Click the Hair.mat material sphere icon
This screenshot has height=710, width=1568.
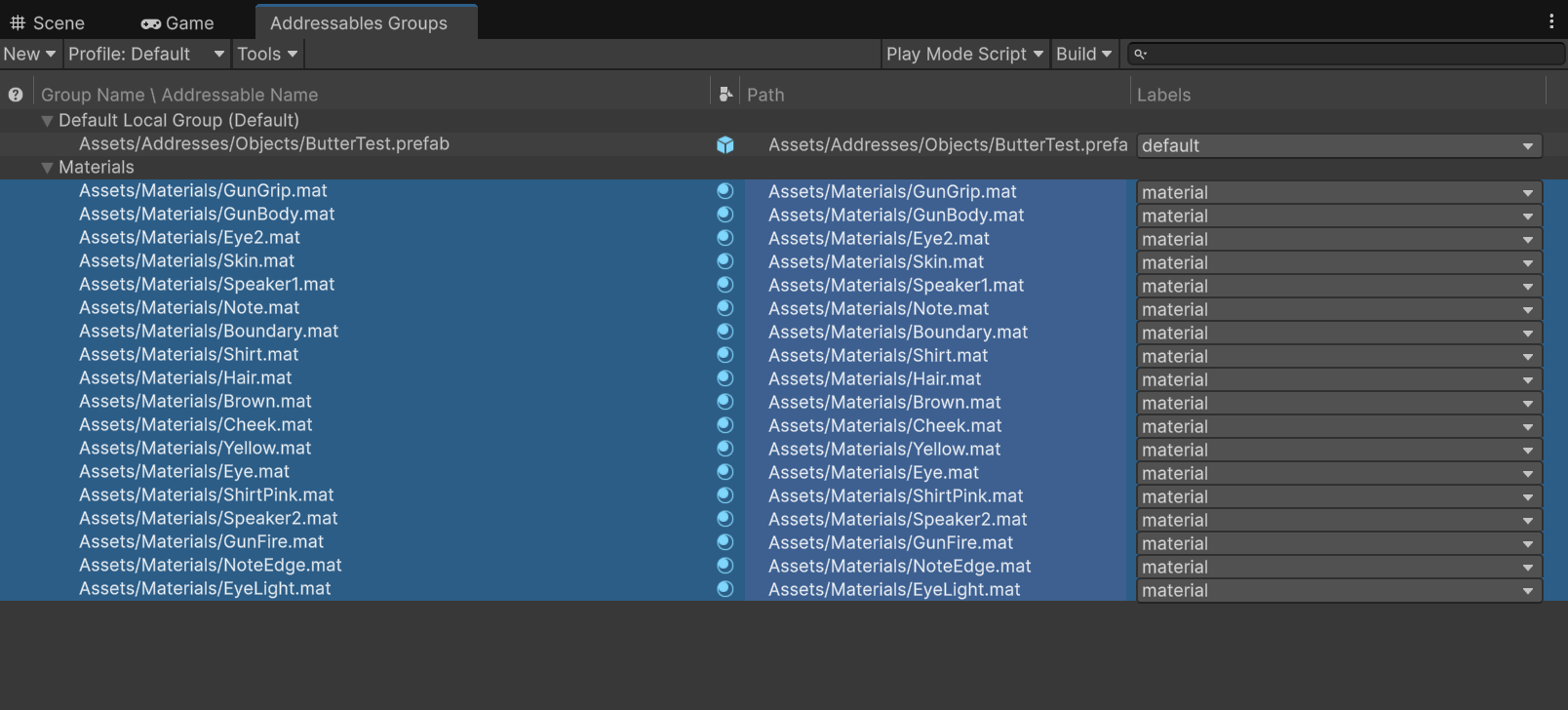[725, 378]
